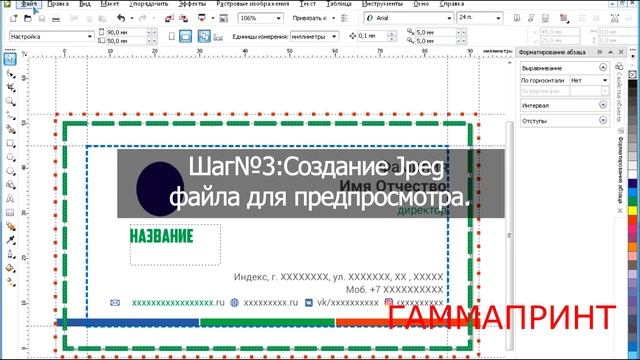Viewport: 640px width, 360px height.
Task: Expand the Отступы section
Action: 603,120
